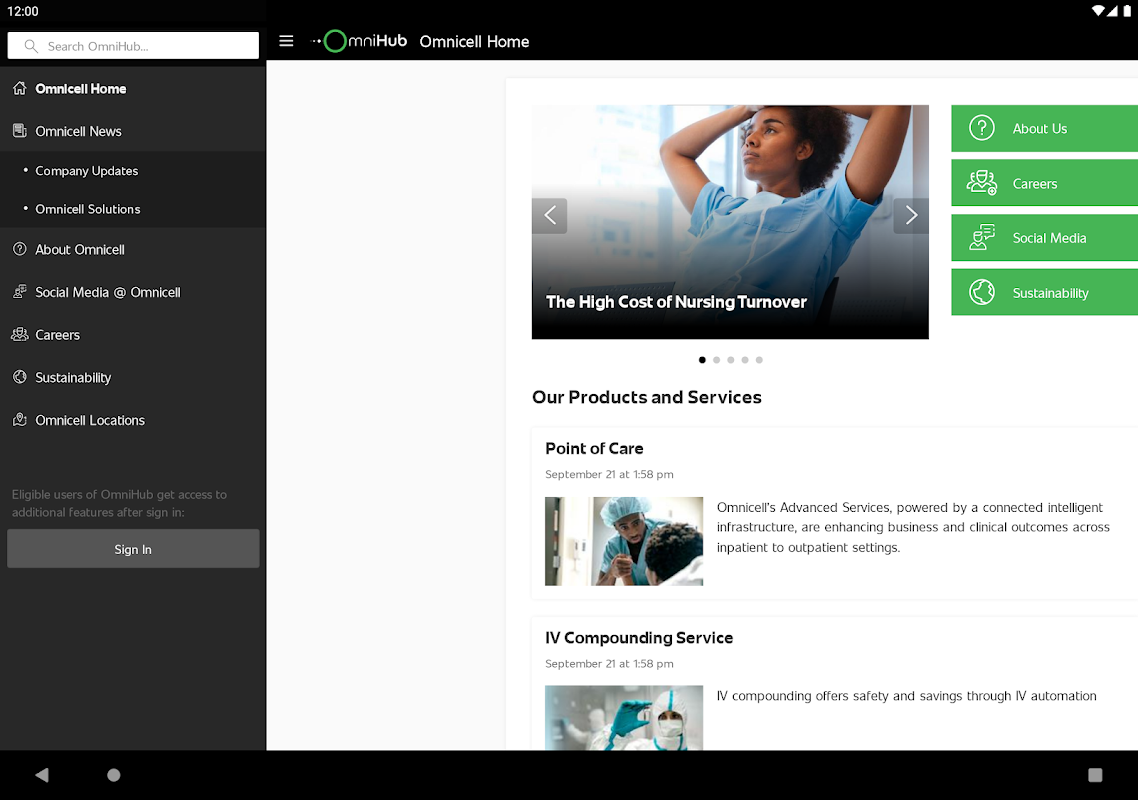Tap the Android back navigation button
The image size is (1138, 800).
coord(42,775)
